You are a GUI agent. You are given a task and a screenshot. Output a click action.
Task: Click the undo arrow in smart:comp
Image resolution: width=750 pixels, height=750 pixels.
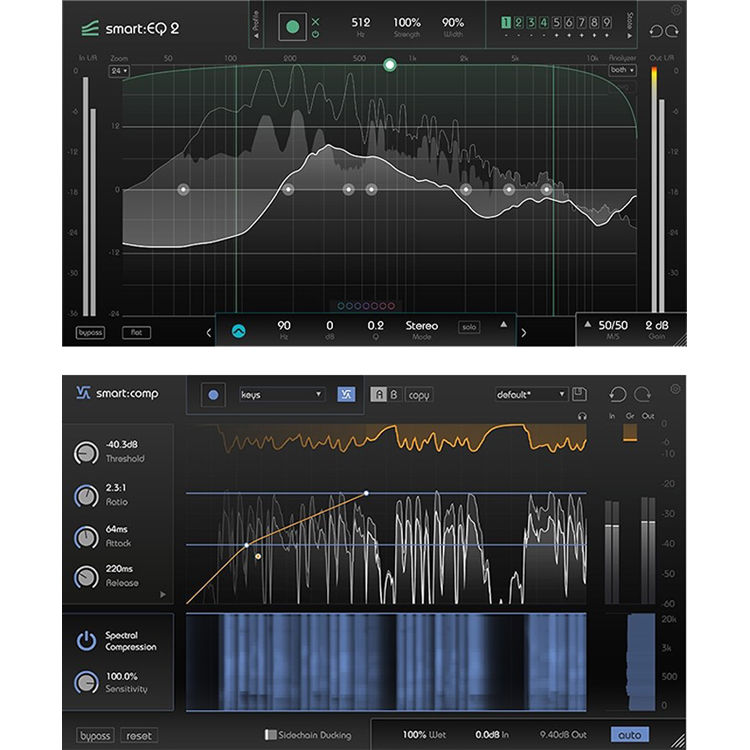(618, 395)
